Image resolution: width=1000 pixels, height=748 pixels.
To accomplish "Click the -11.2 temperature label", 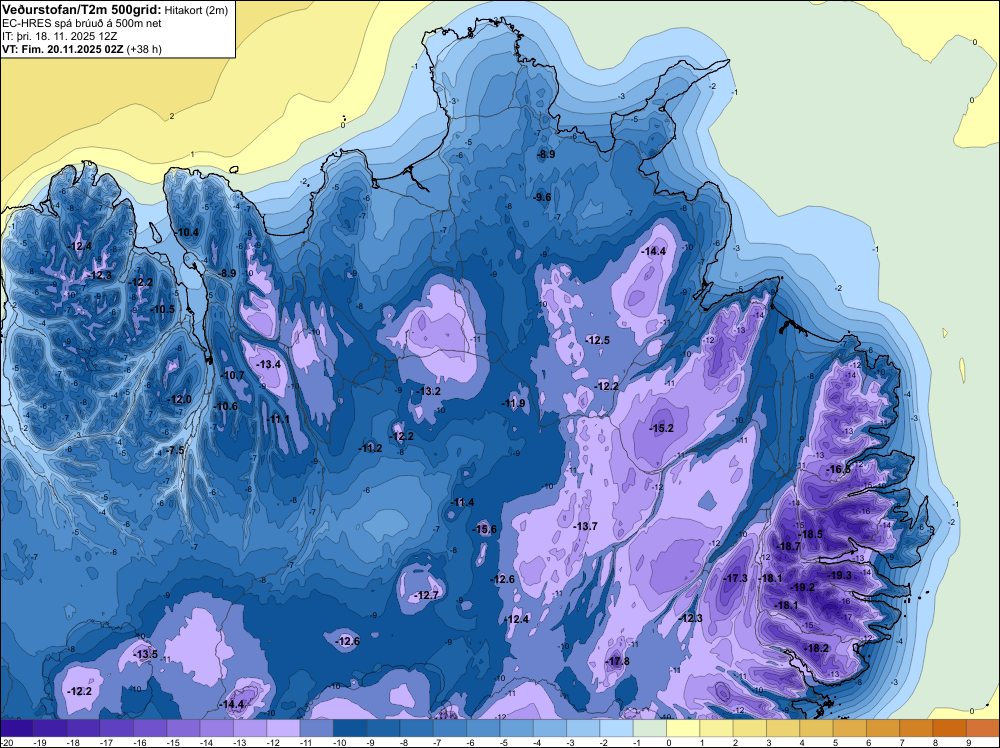I will coord(371,448).
